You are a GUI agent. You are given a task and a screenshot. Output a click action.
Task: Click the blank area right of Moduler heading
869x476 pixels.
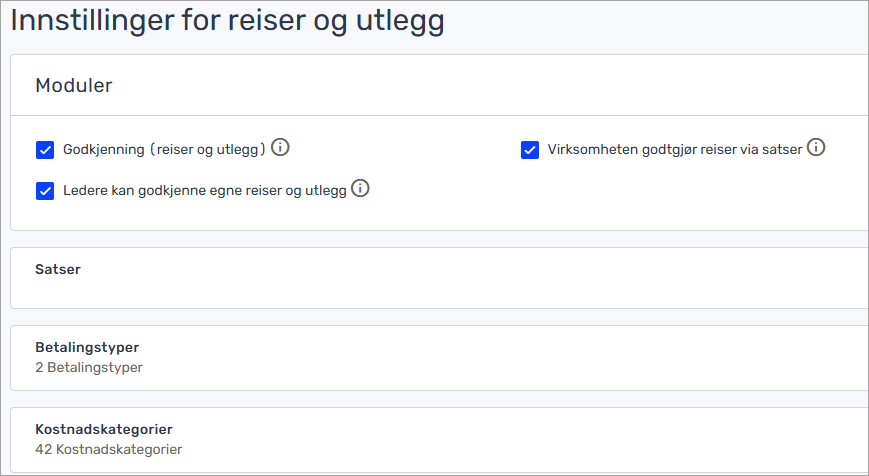click(x=500, y=86)
